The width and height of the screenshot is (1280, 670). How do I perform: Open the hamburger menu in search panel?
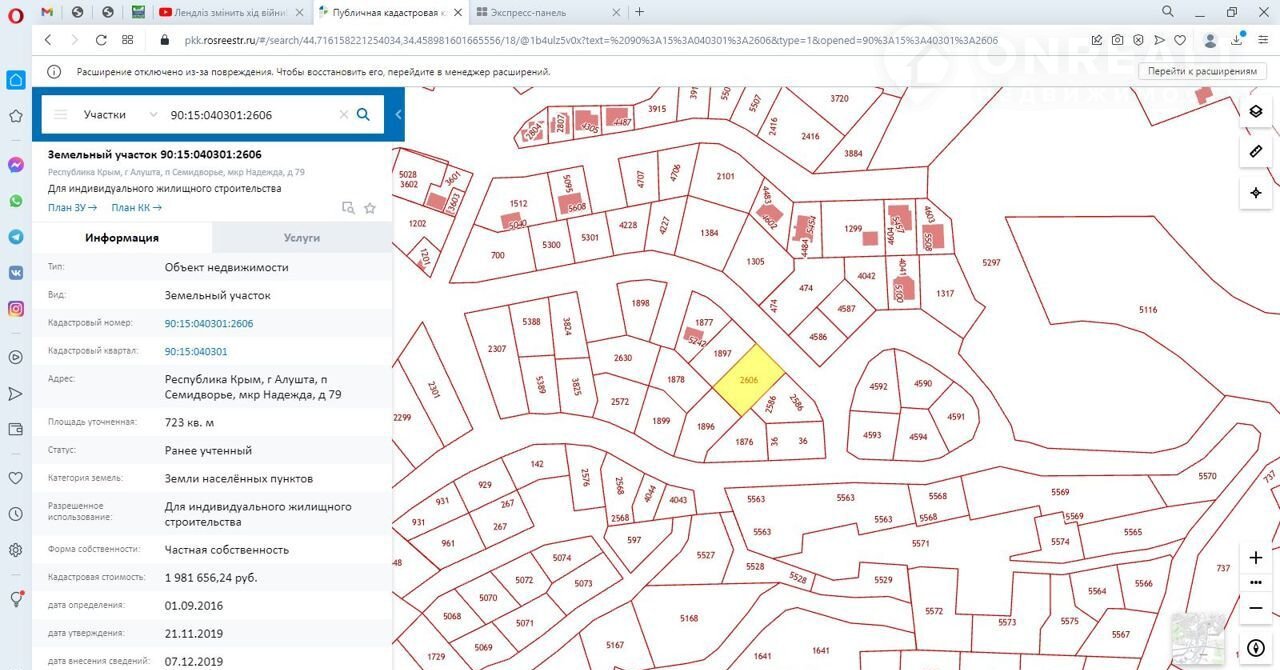click(61, 114)
